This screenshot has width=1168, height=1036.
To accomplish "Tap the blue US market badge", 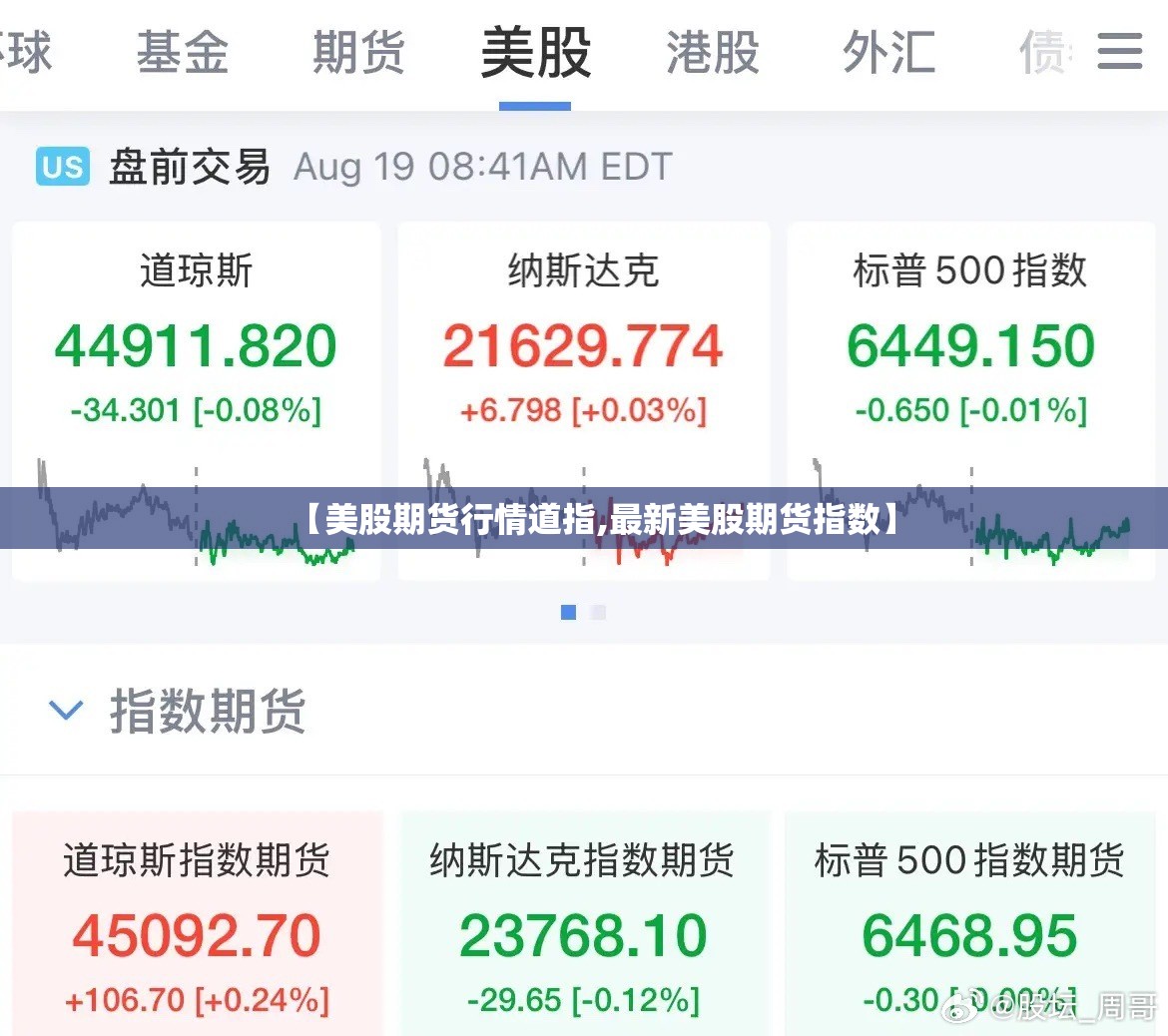I will (63, 166).
